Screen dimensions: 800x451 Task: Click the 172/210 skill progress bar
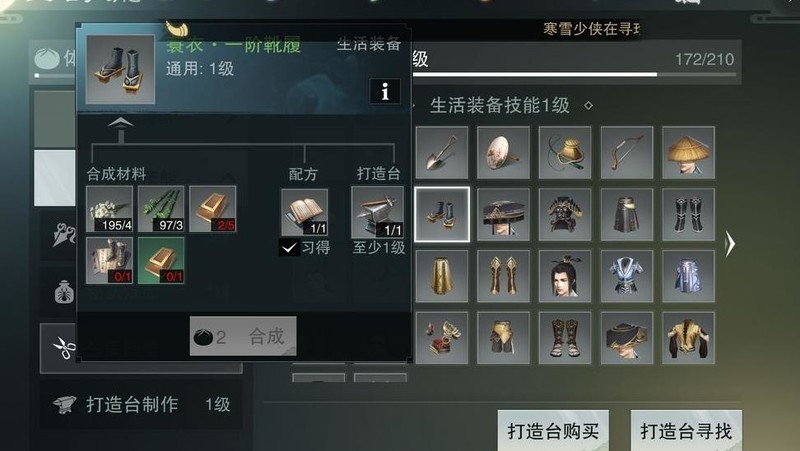(574, 75)
